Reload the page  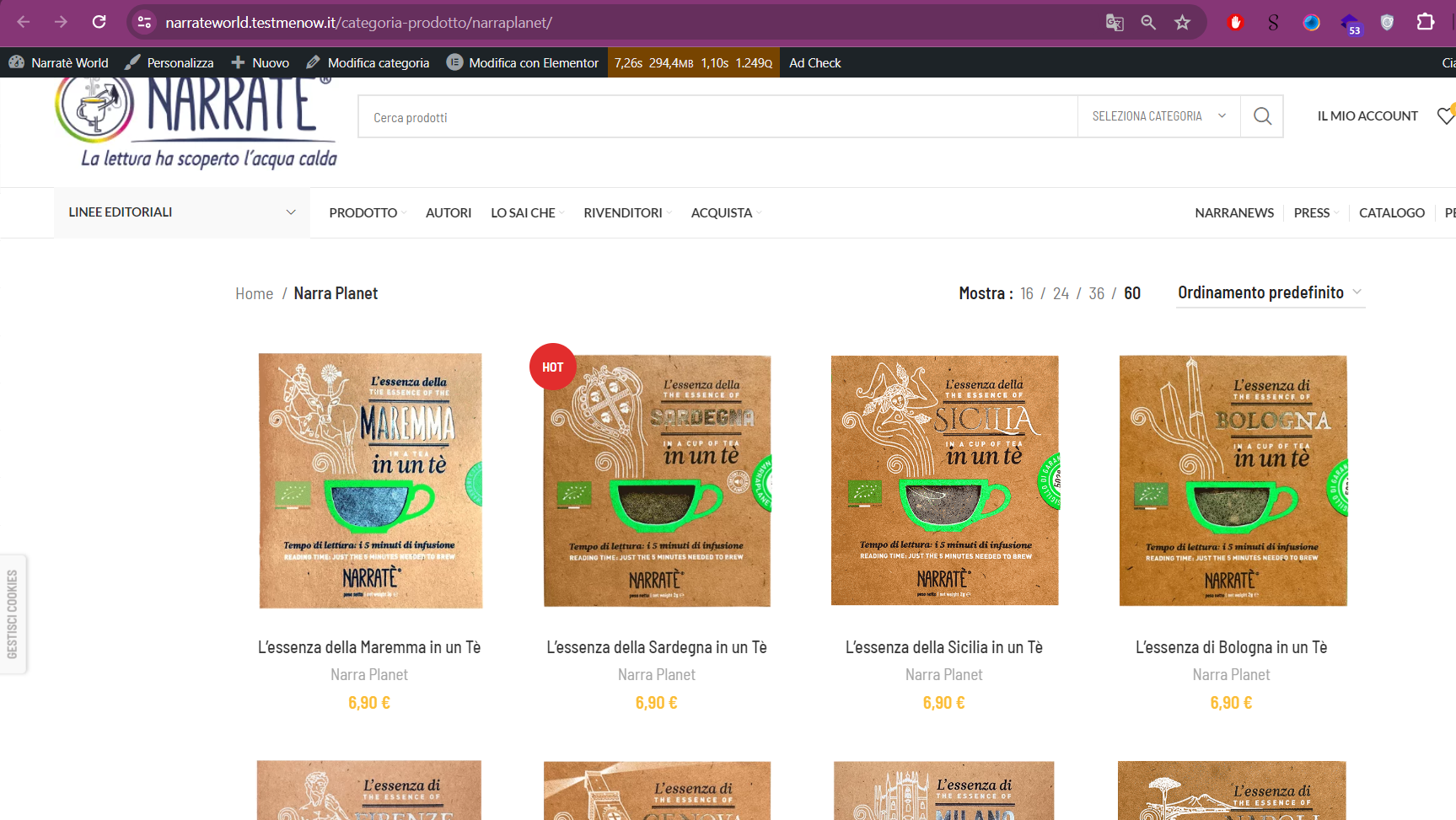pyautogui.click(x=99, y=22)
